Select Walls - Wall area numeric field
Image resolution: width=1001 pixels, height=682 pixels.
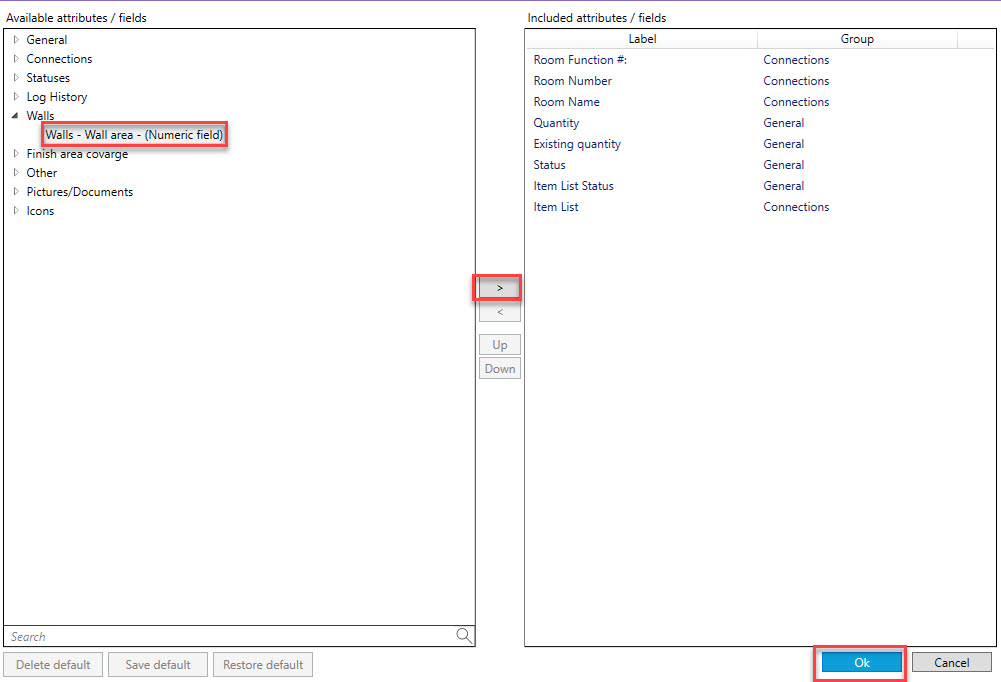click(134, 135)
